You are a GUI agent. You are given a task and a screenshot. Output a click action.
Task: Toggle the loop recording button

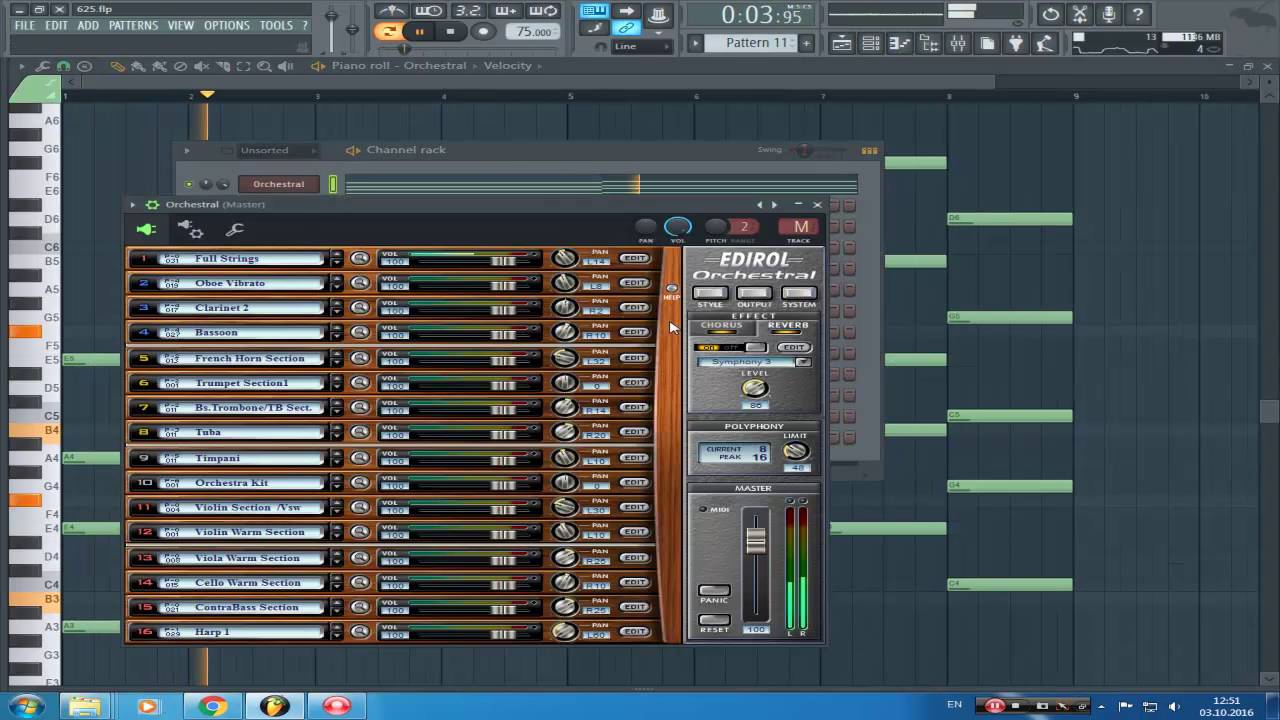[x=543, y=11]
